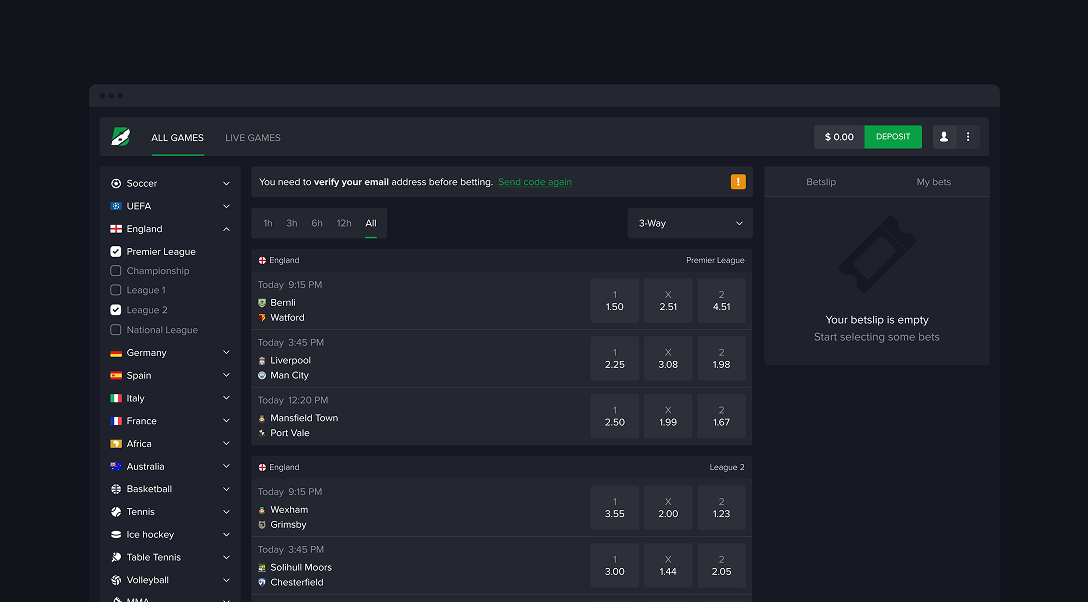Open the user profile icon
Image resolution: width=1088 pixels, height=602 pixels.
pos(944,137)
